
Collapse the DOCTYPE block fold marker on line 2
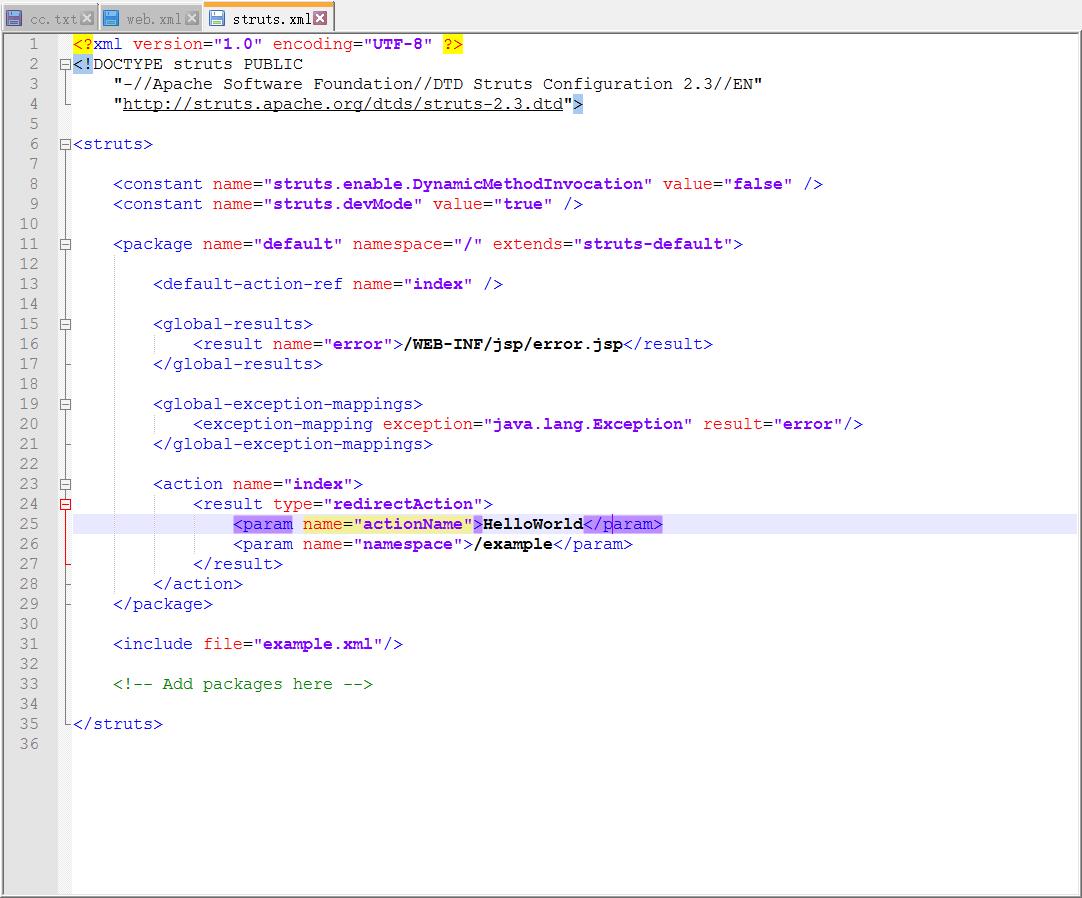[x=66, y=65]
